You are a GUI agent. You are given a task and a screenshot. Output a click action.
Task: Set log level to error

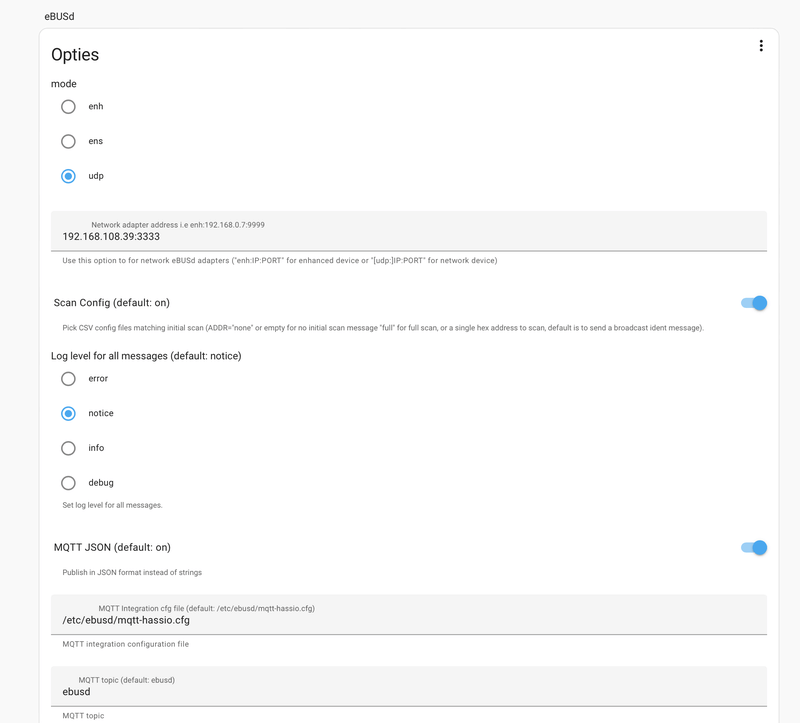tap(68, 379)
